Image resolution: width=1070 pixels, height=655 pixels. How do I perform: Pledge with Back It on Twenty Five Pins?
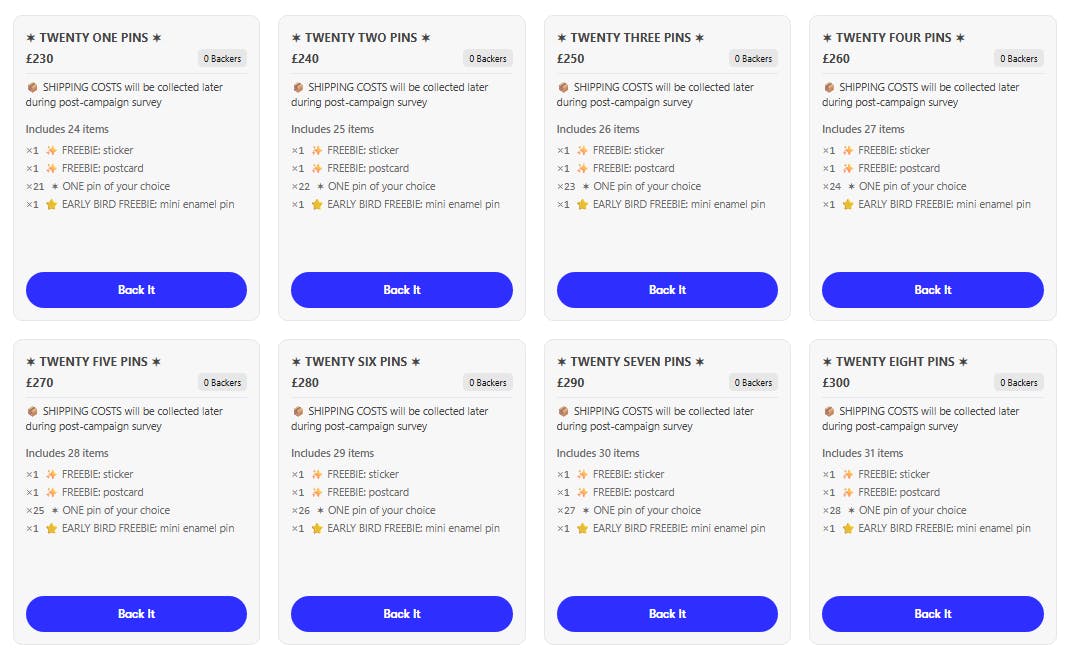click(136, 614)
